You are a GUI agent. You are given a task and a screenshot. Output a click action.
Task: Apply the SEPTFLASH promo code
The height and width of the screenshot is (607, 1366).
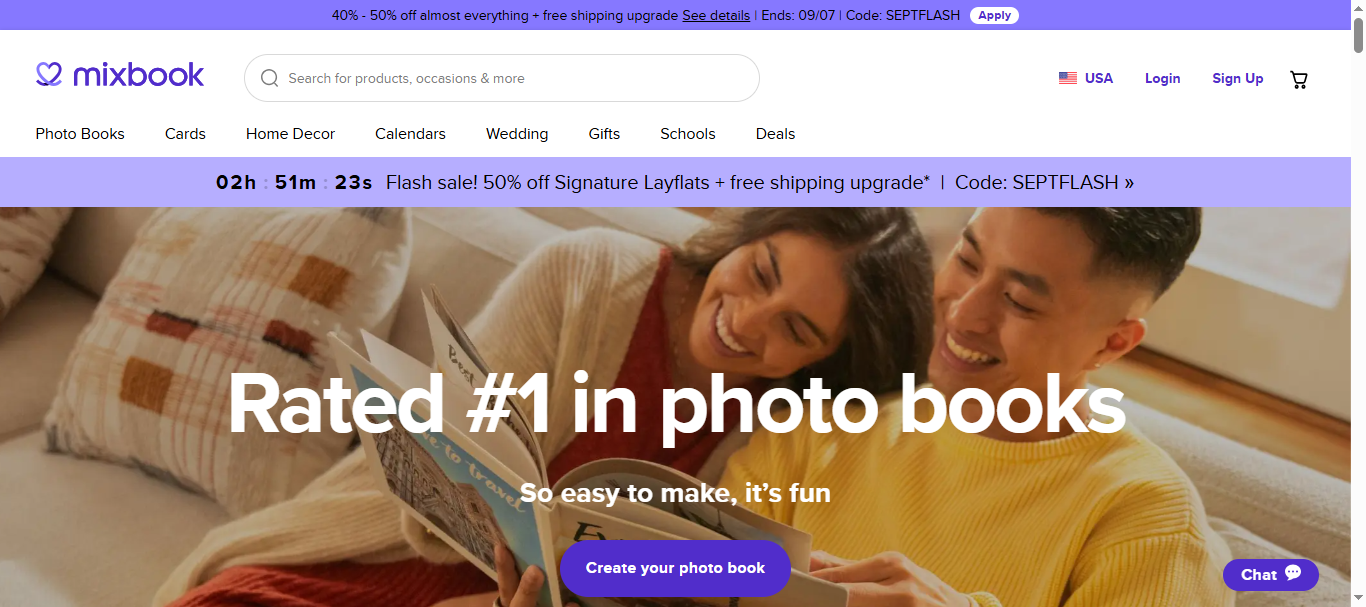994,15
